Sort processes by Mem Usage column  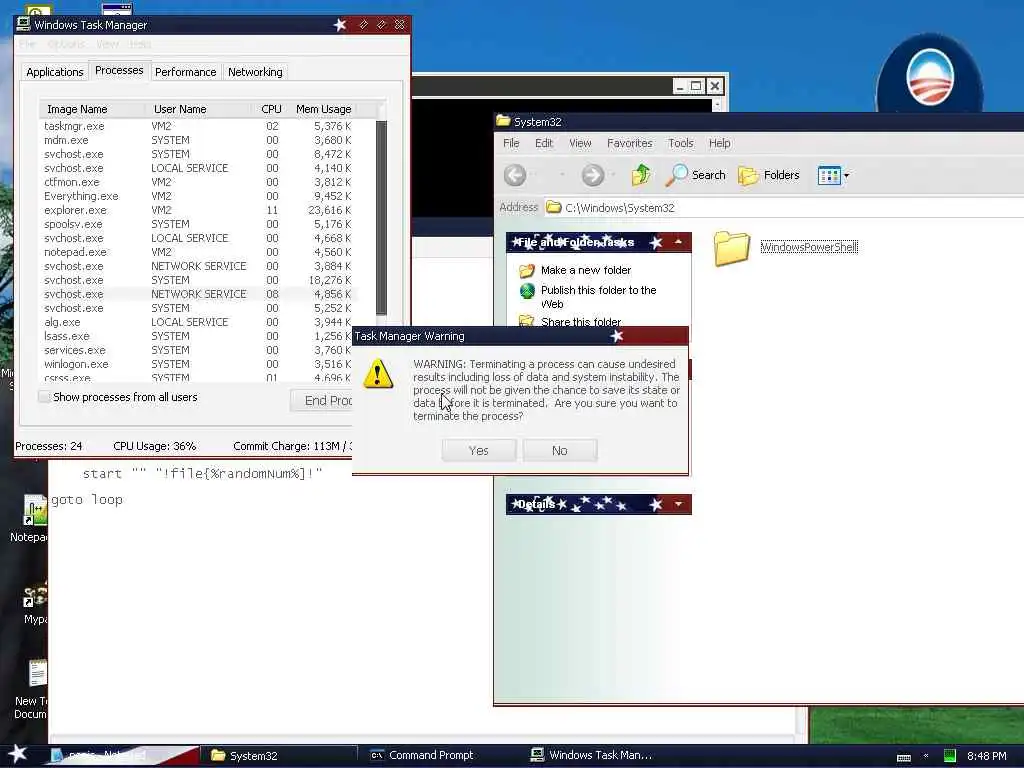pos(323,109)
